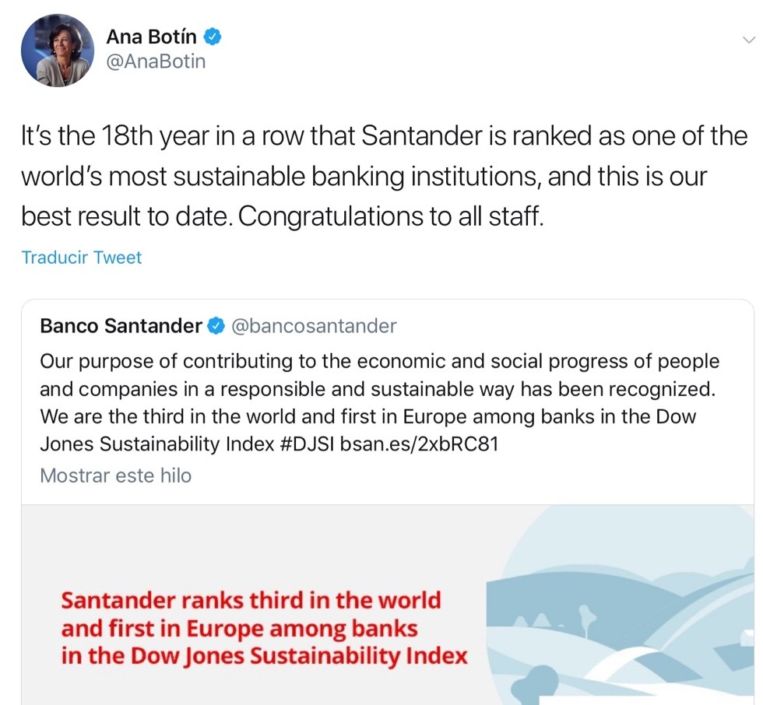The width and height of the screenshot is (763, 705).
Task: Open Ana Botín's profile picture
Action: (56, 52)
